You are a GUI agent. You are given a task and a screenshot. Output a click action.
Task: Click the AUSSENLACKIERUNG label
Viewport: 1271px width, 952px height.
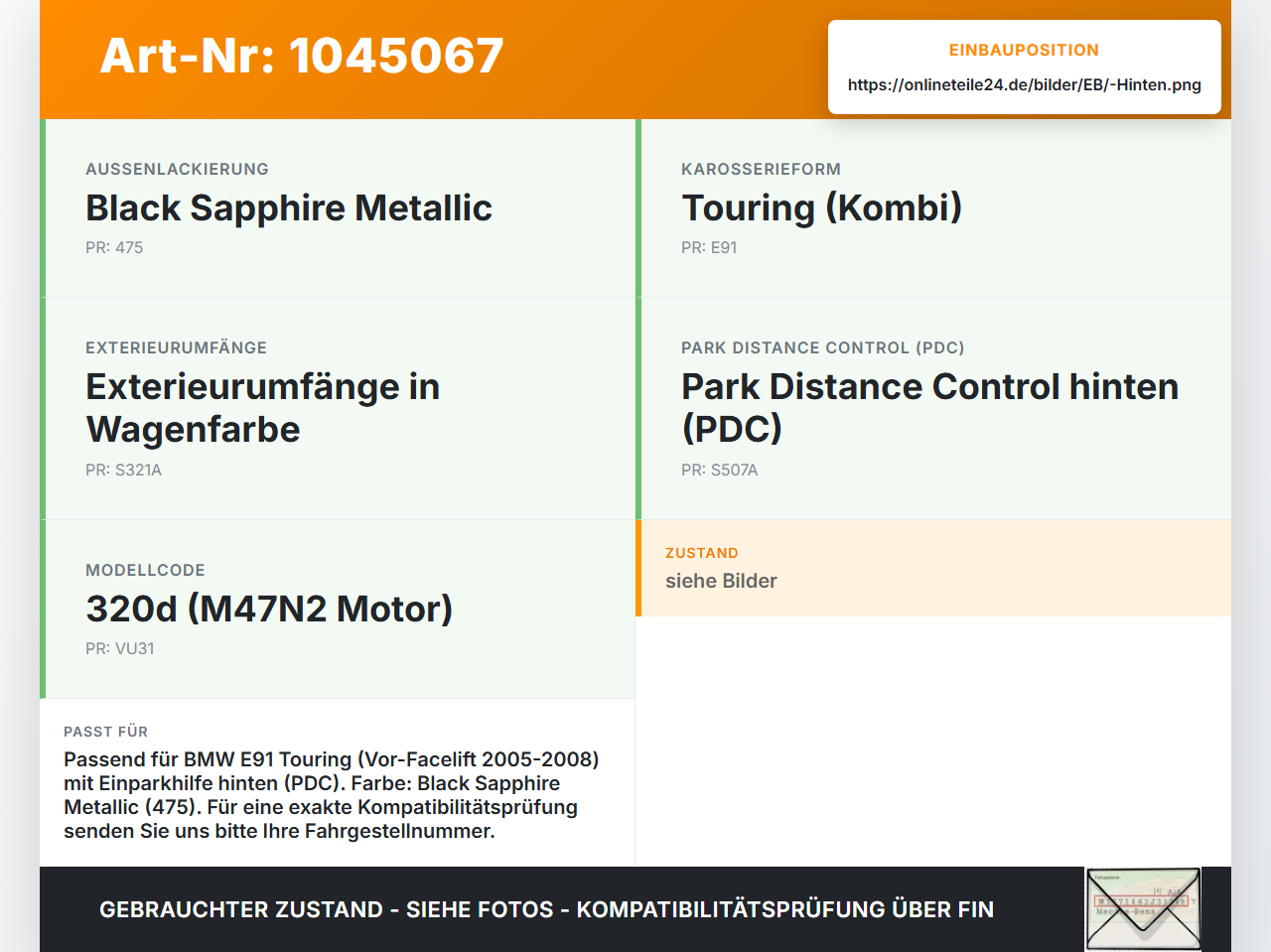[x=177, y=169]
